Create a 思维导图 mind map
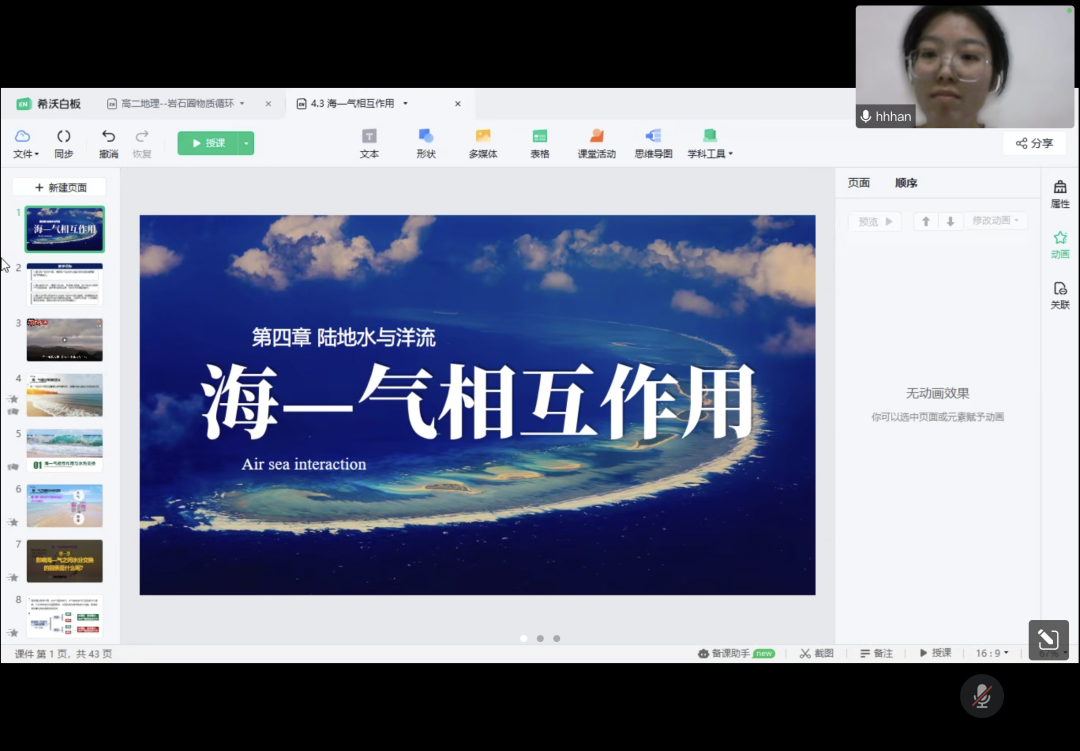The width and height of the screenshot is (1080, 751). click(x=653, y=142)
